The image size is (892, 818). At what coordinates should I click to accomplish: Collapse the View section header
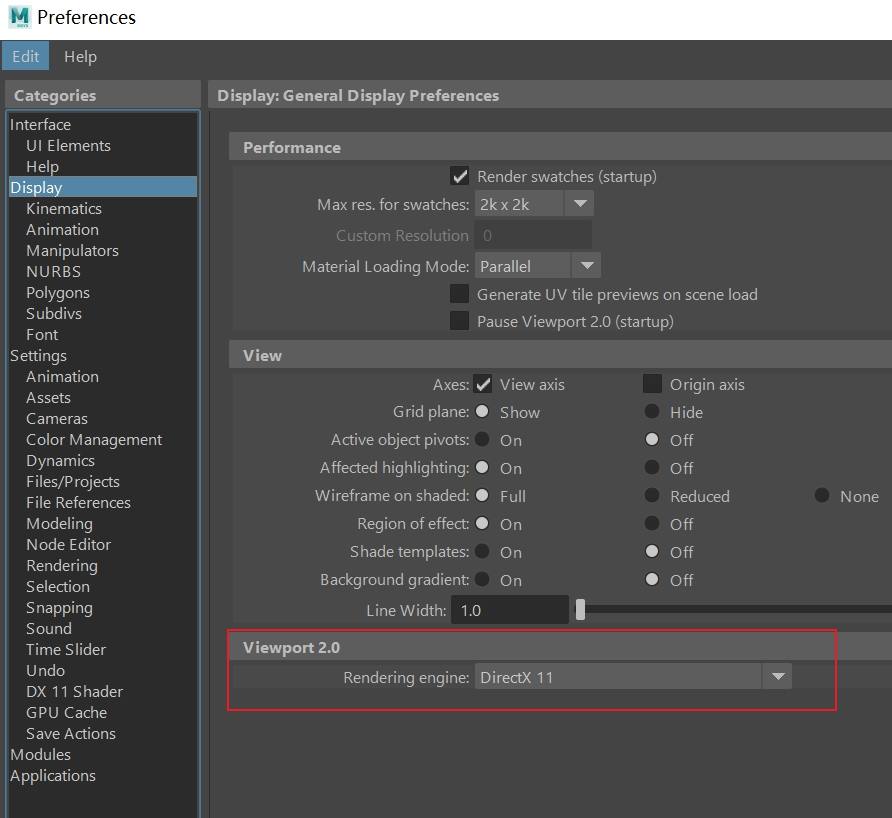coord(560,355)
